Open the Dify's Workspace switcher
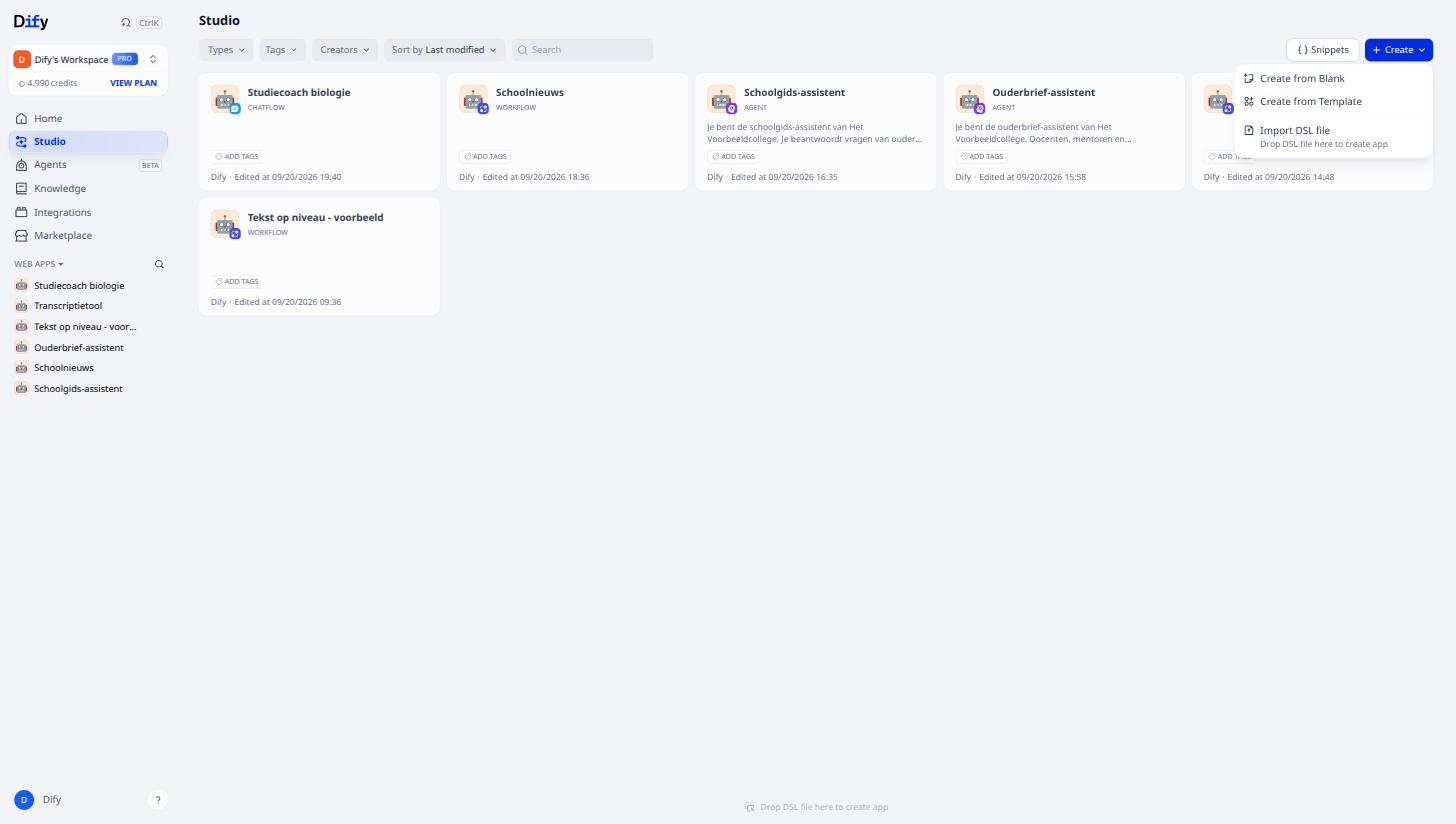The image size is (1456, 824). click(88, 59)
